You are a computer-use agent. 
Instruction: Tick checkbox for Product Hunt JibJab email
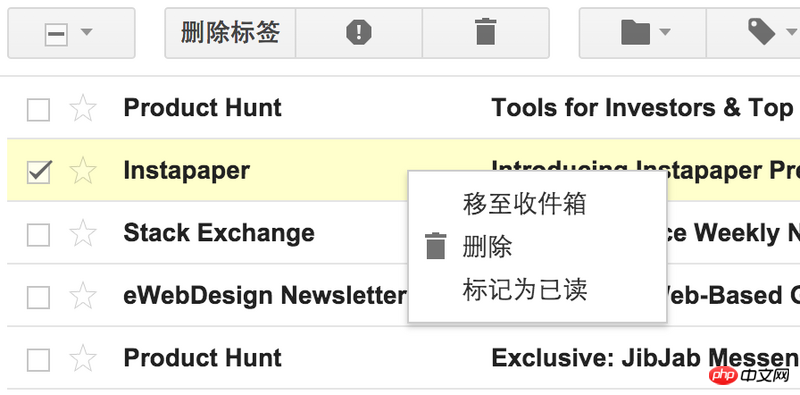pos(38,360)
